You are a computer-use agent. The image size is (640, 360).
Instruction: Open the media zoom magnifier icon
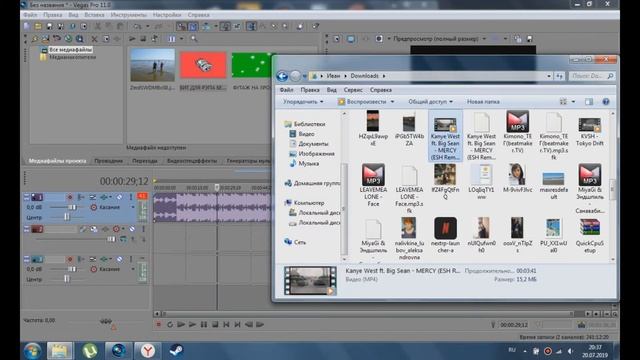point(194,39)
